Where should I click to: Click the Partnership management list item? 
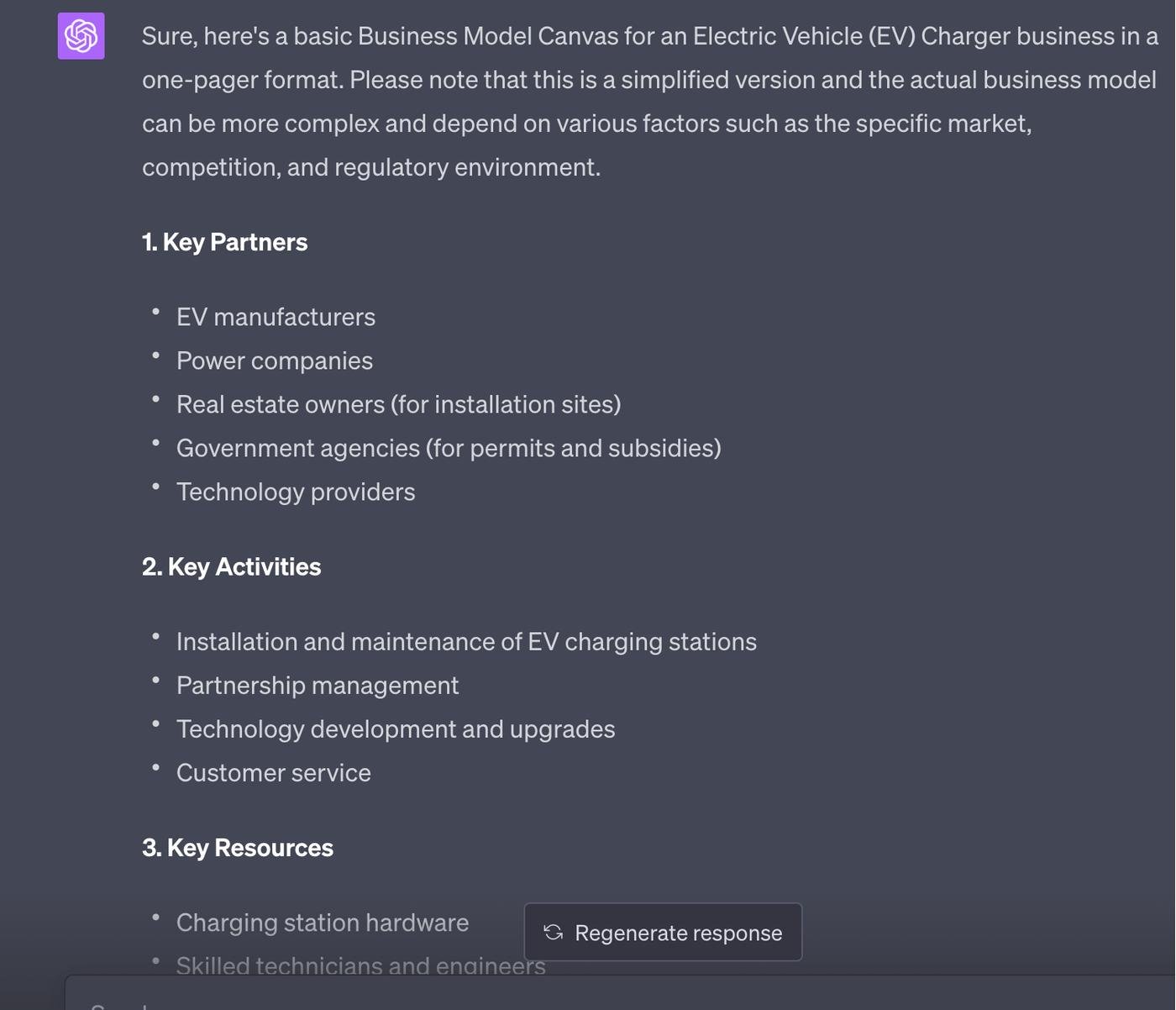(317, 685)
